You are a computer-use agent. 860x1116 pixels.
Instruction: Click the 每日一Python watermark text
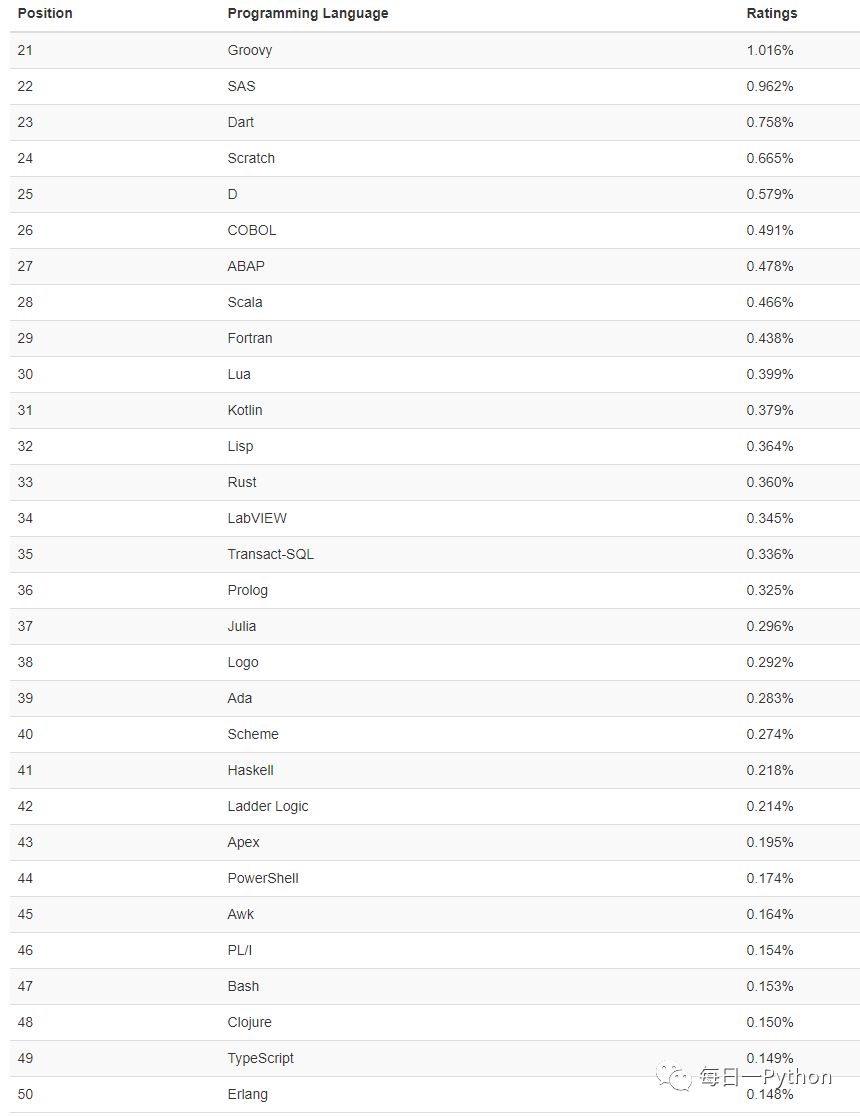[765, 1076]
